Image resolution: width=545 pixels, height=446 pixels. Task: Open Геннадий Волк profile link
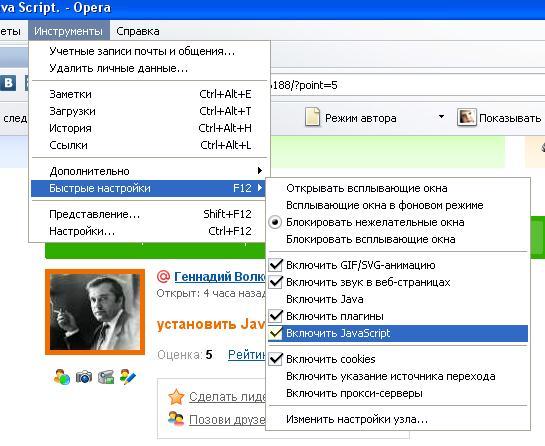pyautogui.click(x=219, y=277)
